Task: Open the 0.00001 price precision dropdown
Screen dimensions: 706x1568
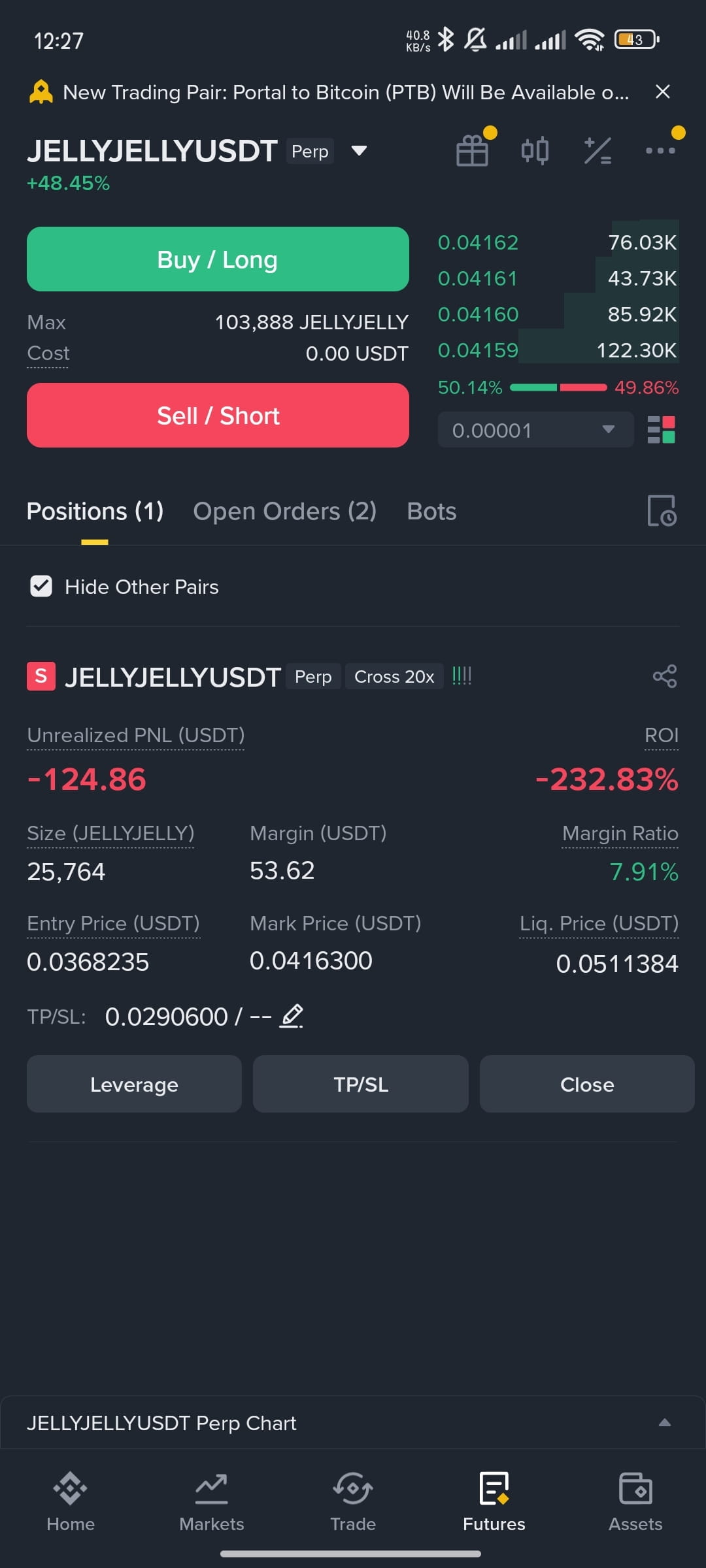Action: coord(535,430)
